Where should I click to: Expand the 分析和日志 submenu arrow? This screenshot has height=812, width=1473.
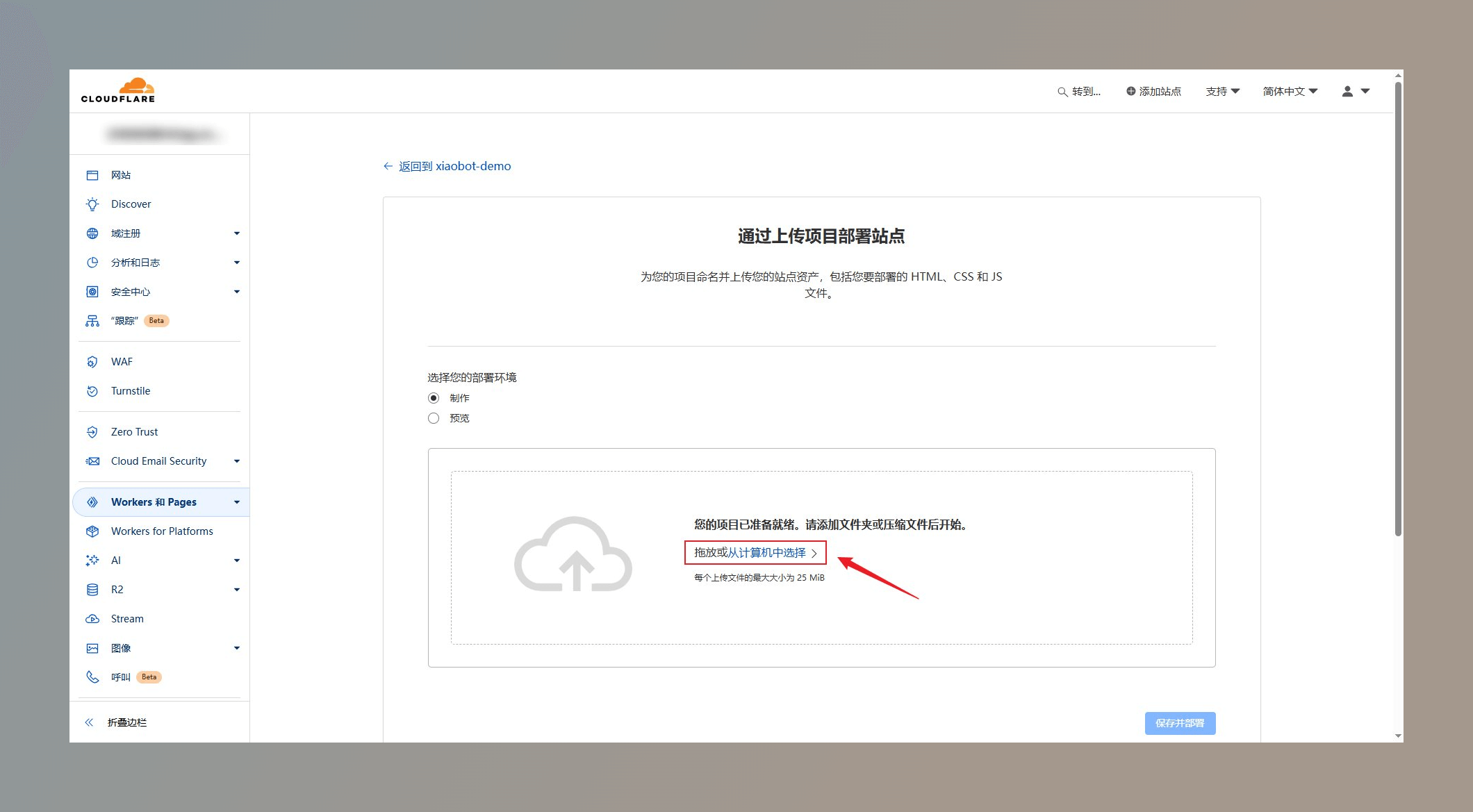(237, 263)
